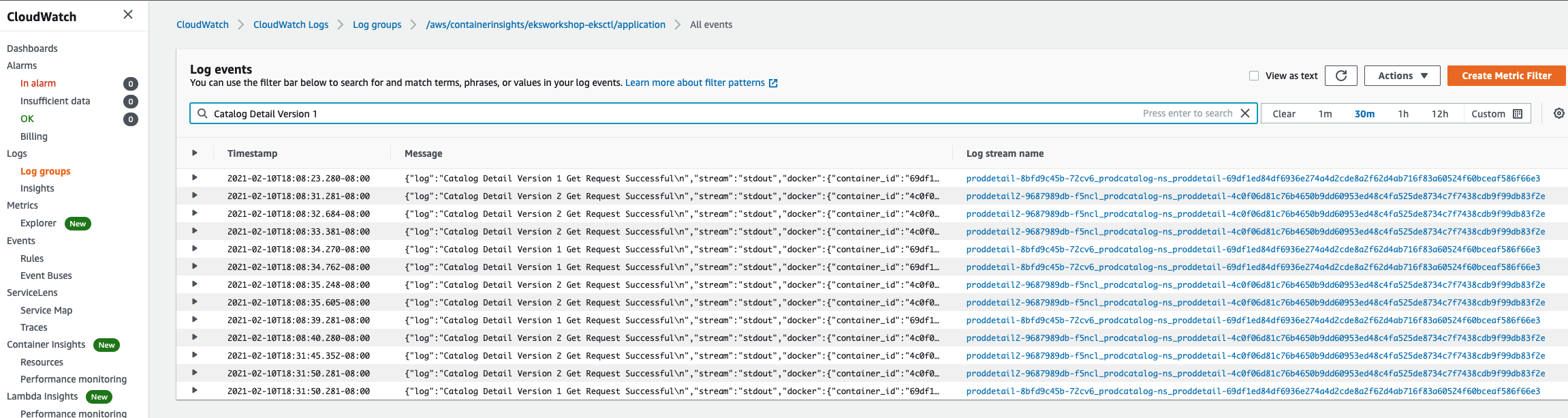Open Log groups breadcrumb link
The width and height of the screenshot is (1568, 418).
point(377,25)
